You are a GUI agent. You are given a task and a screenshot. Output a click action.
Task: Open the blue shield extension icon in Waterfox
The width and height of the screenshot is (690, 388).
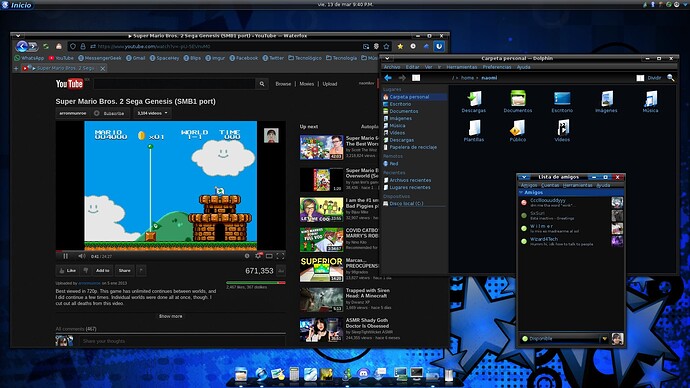[x=439, y=46]
